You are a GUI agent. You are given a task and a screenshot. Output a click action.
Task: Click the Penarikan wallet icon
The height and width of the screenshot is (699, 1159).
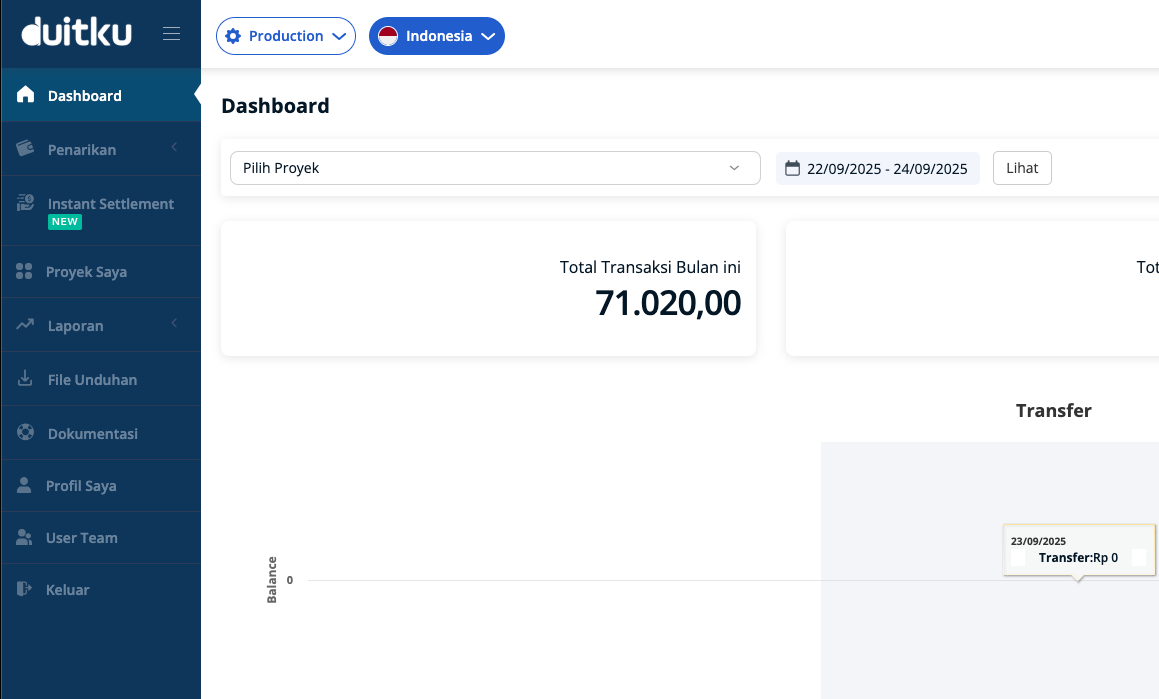coord(26,149)
